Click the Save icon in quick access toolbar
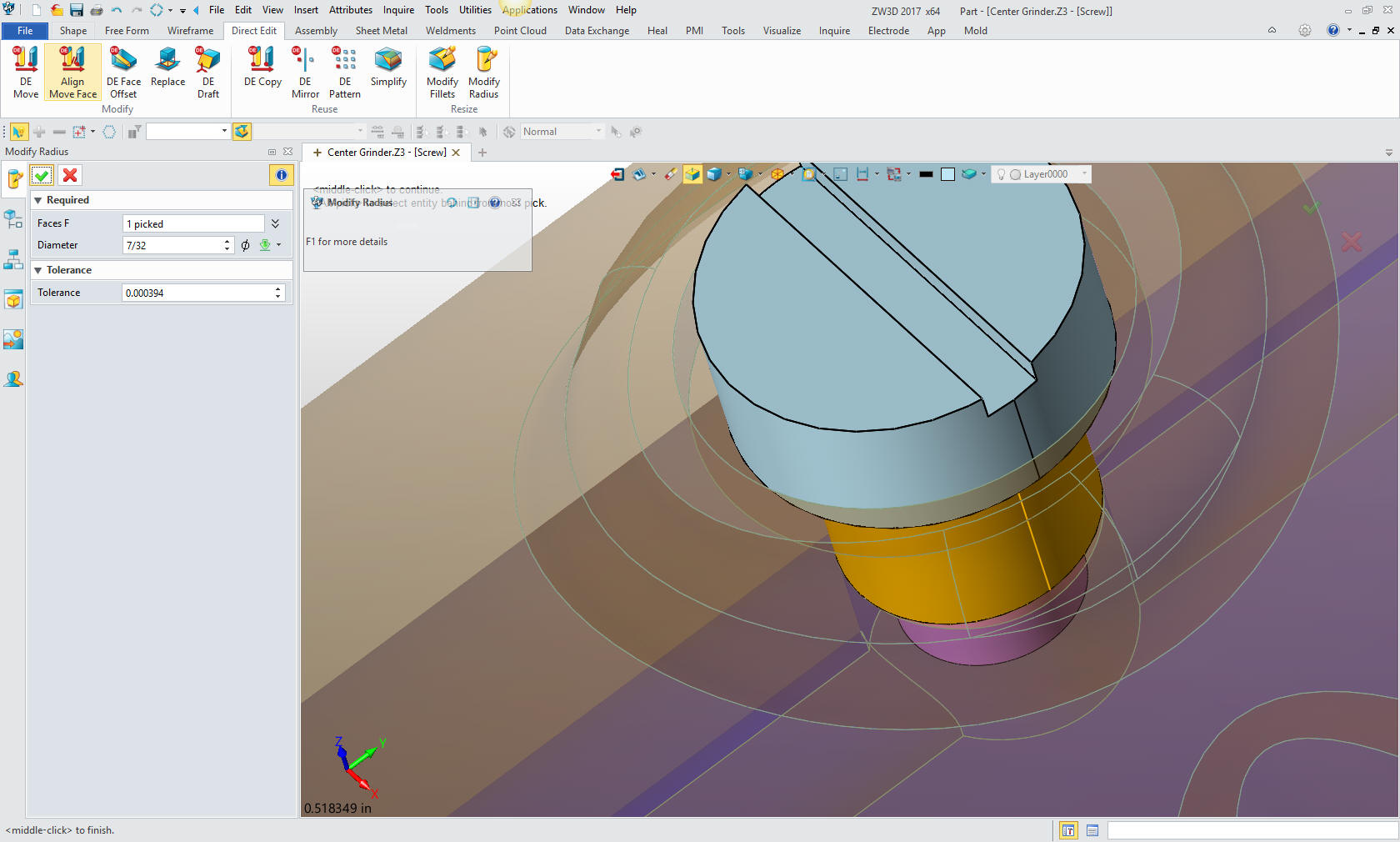The image size is (1400, 842). tap(76, 10)
